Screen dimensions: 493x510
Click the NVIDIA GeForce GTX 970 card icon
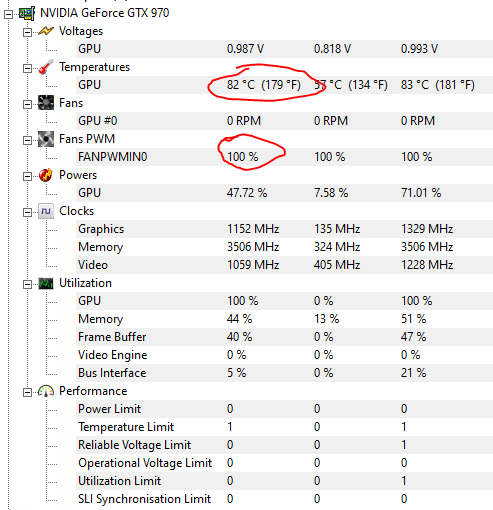[x=27, y=13]
